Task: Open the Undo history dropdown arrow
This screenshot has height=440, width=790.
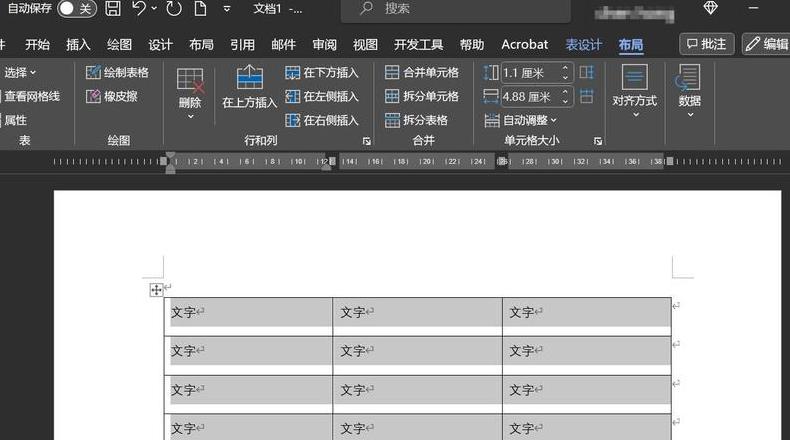Action: pyautogui.click(x=154, y=9)
